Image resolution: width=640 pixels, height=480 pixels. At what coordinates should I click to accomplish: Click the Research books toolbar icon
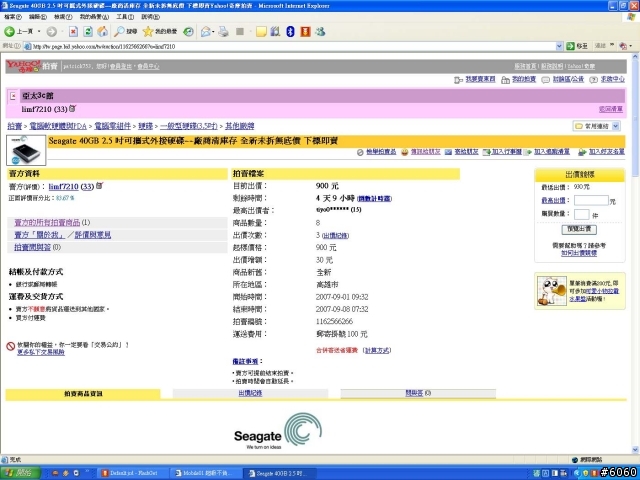276,31
